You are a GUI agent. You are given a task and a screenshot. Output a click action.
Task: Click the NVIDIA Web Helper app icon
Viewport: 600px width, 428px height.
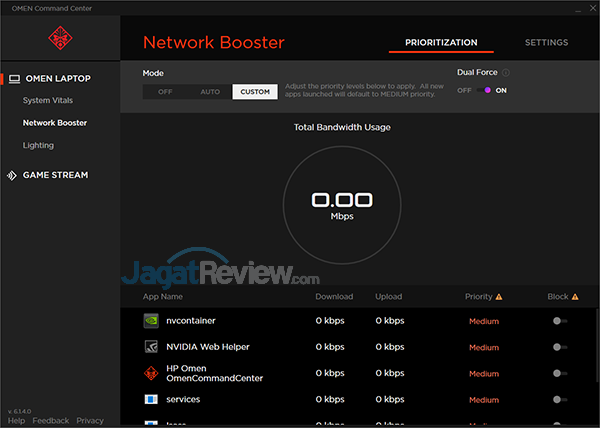click(x=151, y=347)
